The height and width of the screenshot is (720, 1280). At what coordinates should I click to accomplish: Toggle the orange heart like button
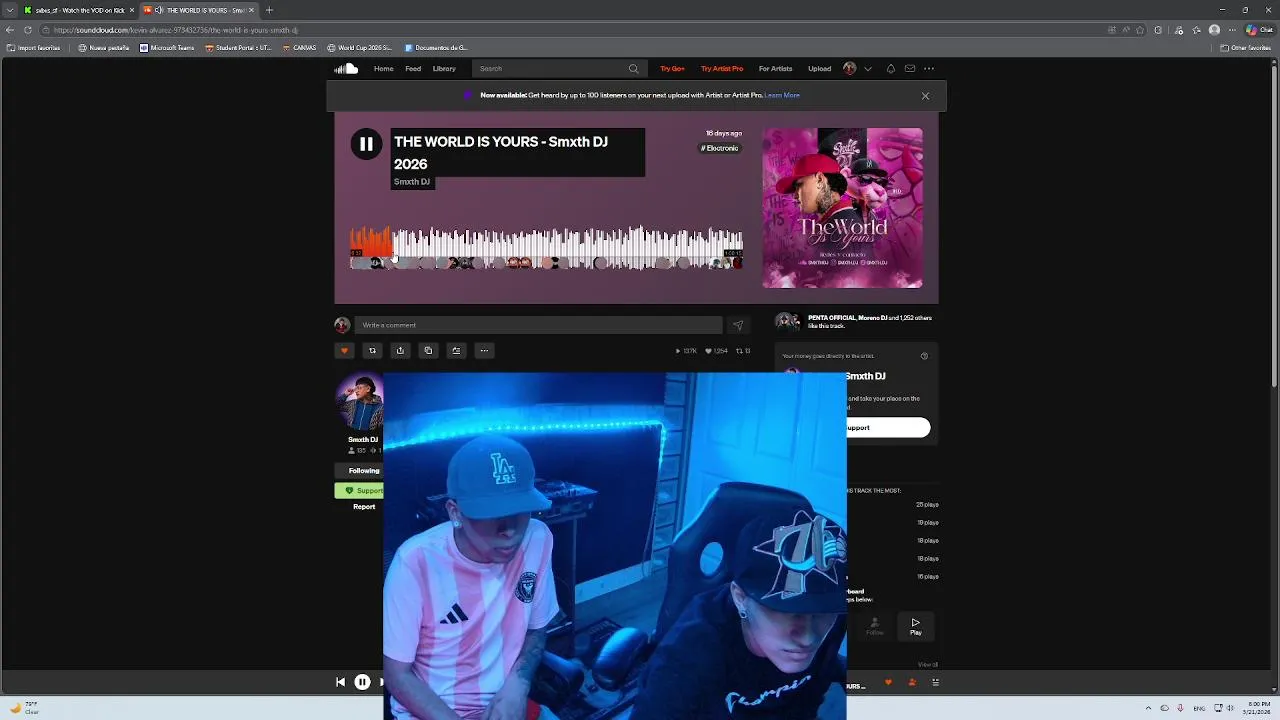[x=344, y=351]
